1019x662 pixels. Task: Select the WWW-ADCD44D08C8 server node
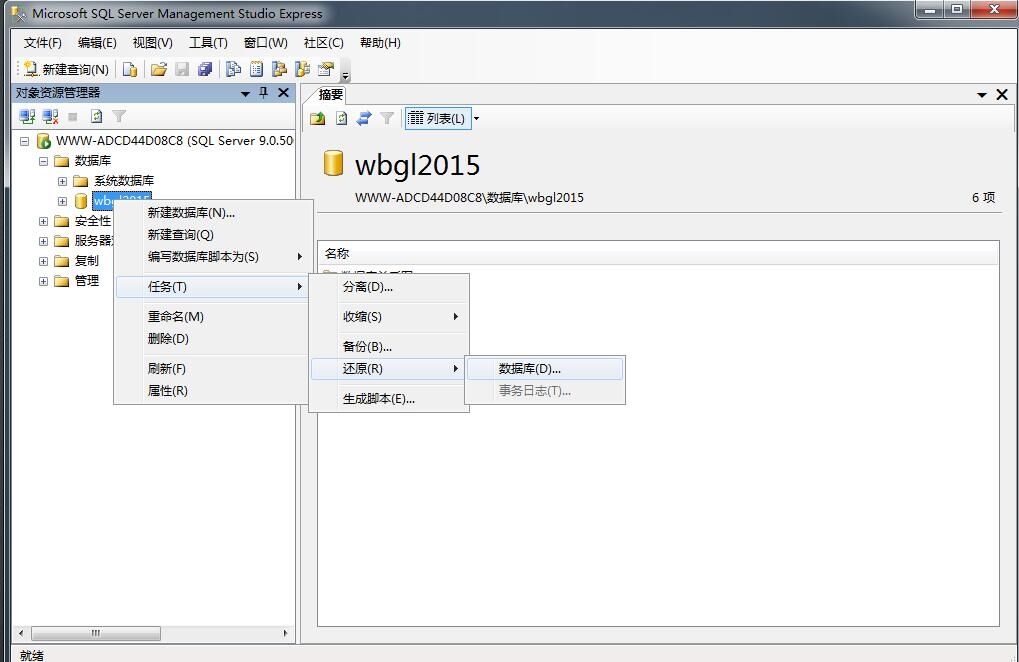pyautogui.click(x=174, y=140)
